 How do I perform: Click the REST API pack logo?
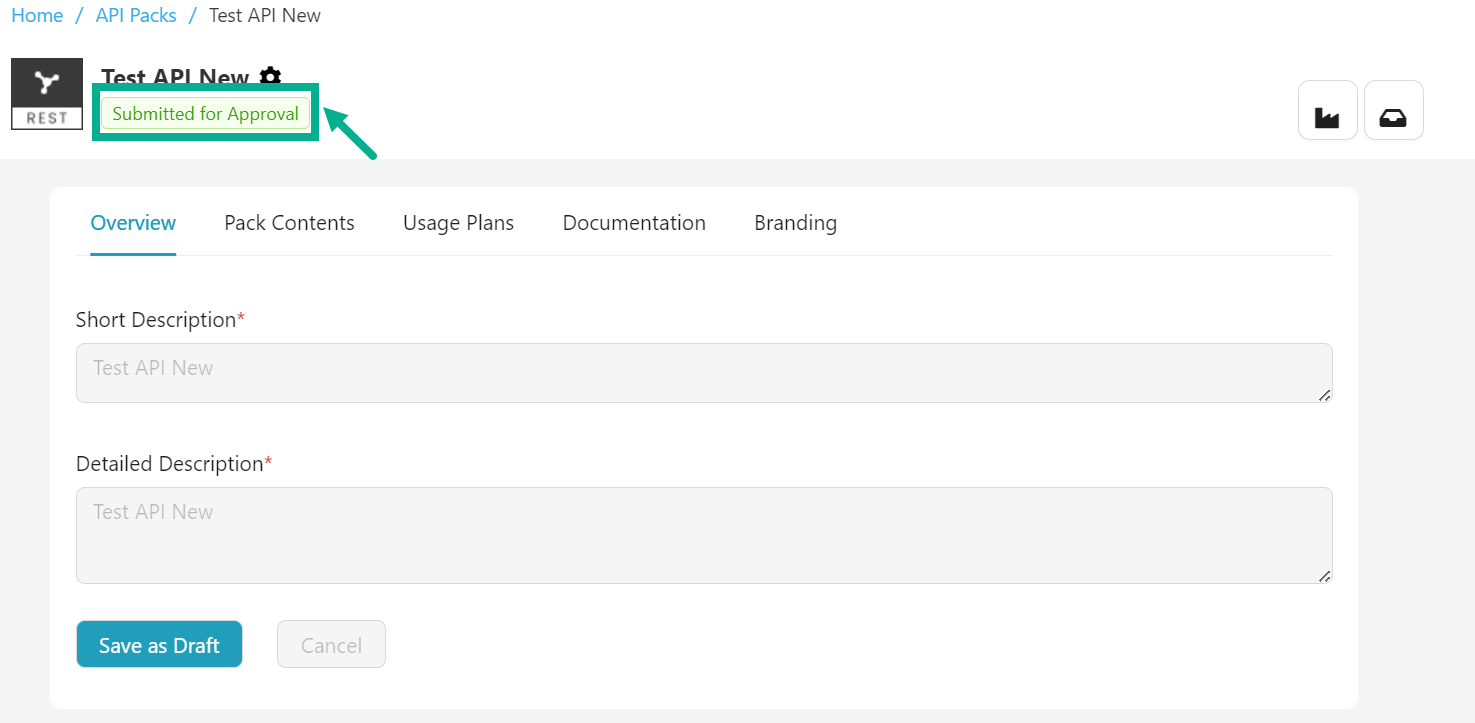point(47,93)
